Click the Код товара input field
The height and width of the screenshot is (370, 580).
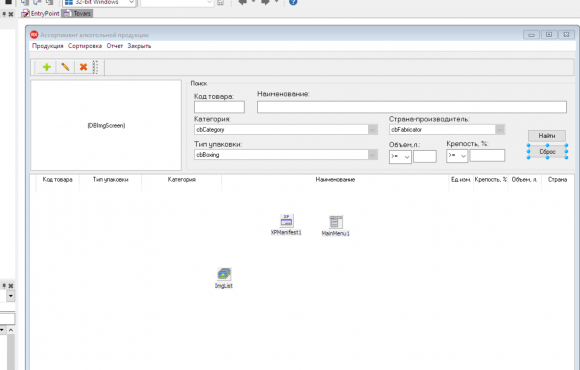(x=219, y=107)
